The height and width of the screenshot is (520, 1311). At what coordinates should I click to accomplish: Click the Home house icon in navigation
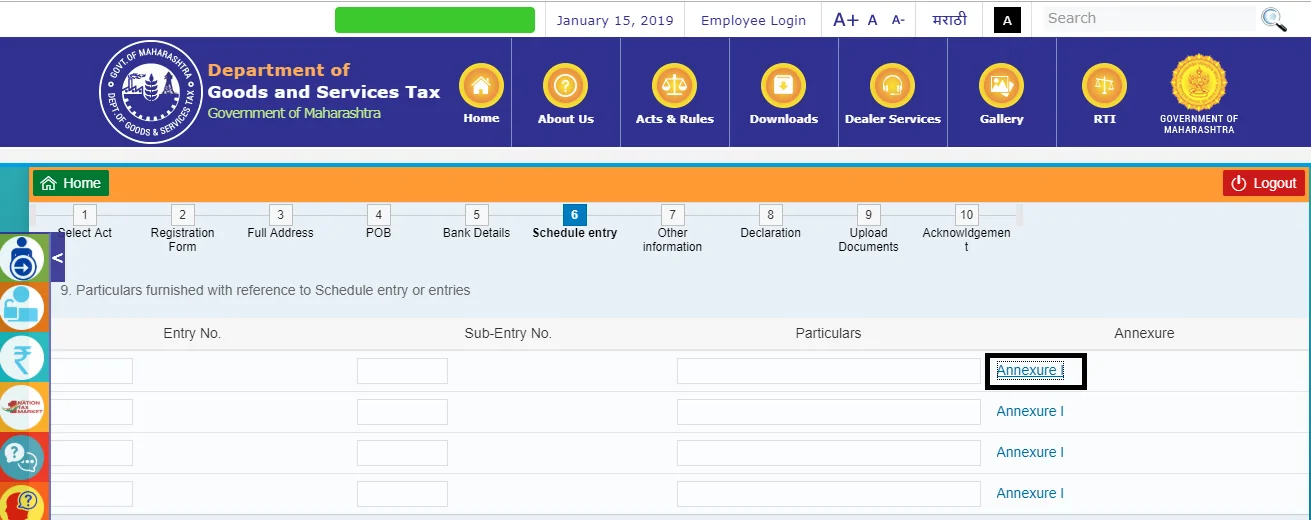point(481,85)
